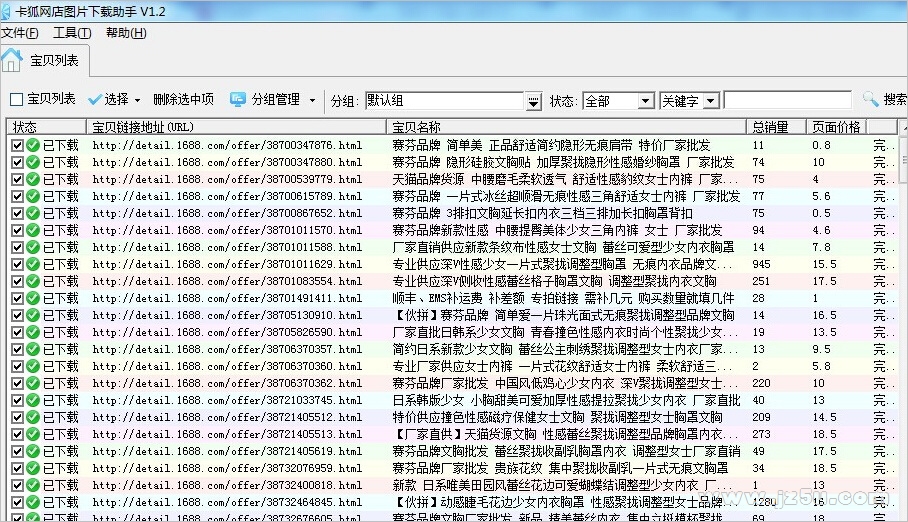The width and height of the screenshot is (908, 522).
Task: Click green status icon for offer 38721405619
Action: click(x=33, y=451)
